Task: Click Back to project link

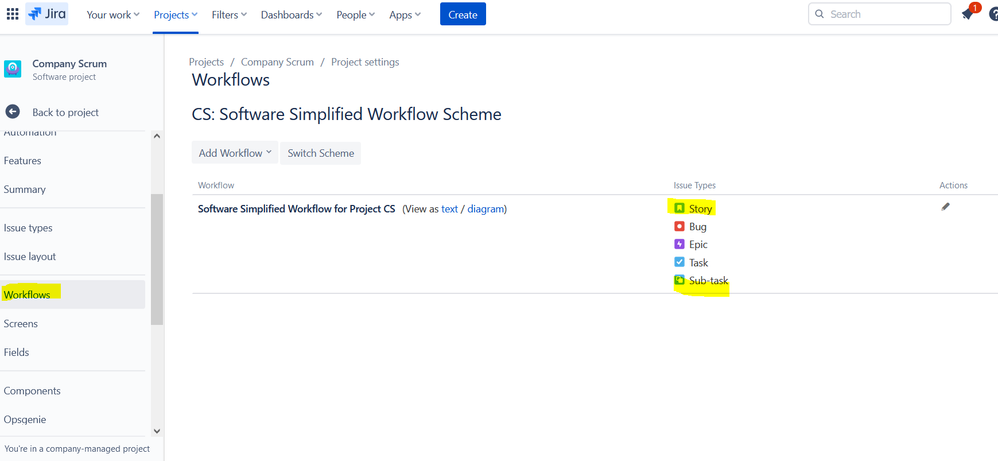Action: (x=66, y=112)
